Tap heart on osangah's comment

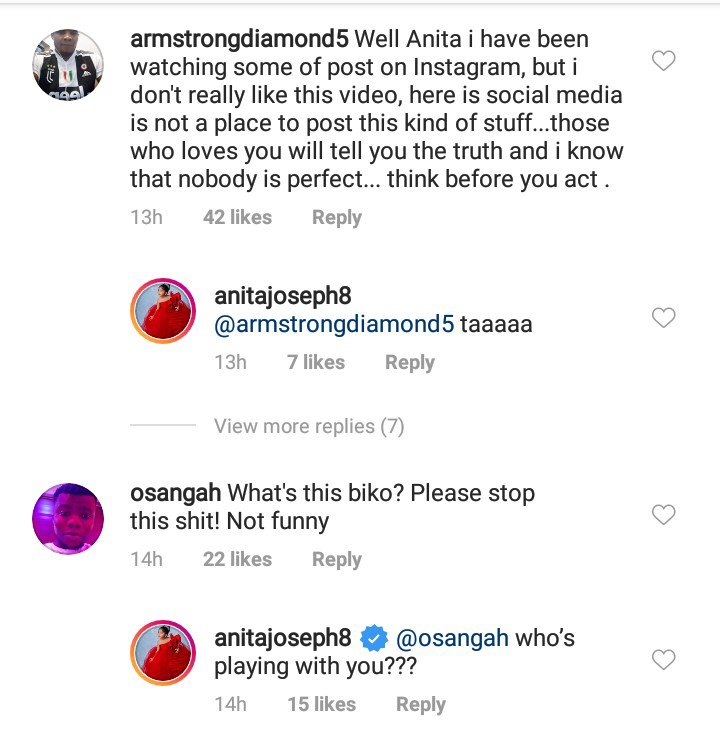[x=663, y=515]
